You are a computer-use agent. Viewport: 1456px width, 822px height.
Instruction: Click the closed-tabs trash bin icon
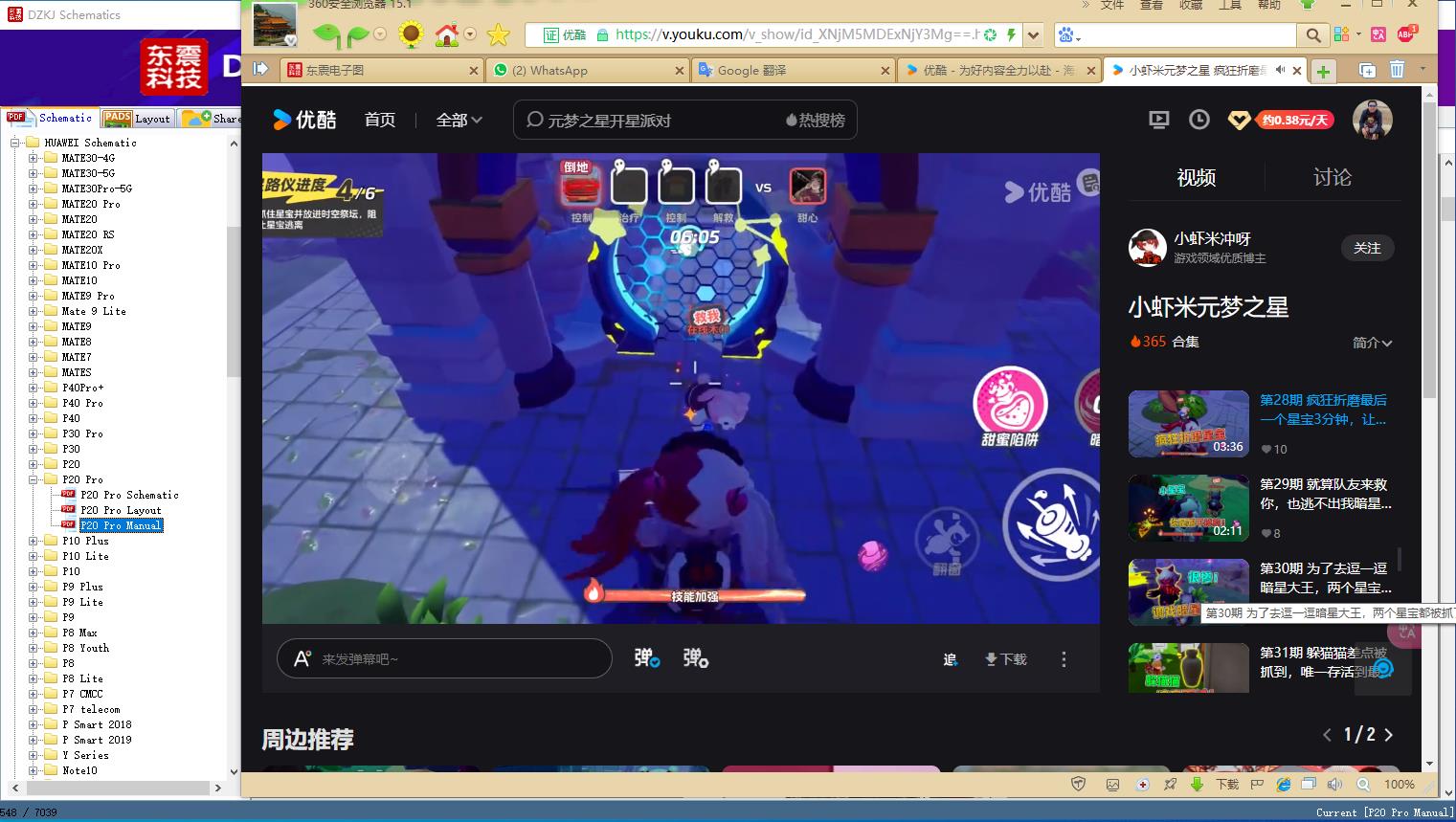click(1397, 70)
